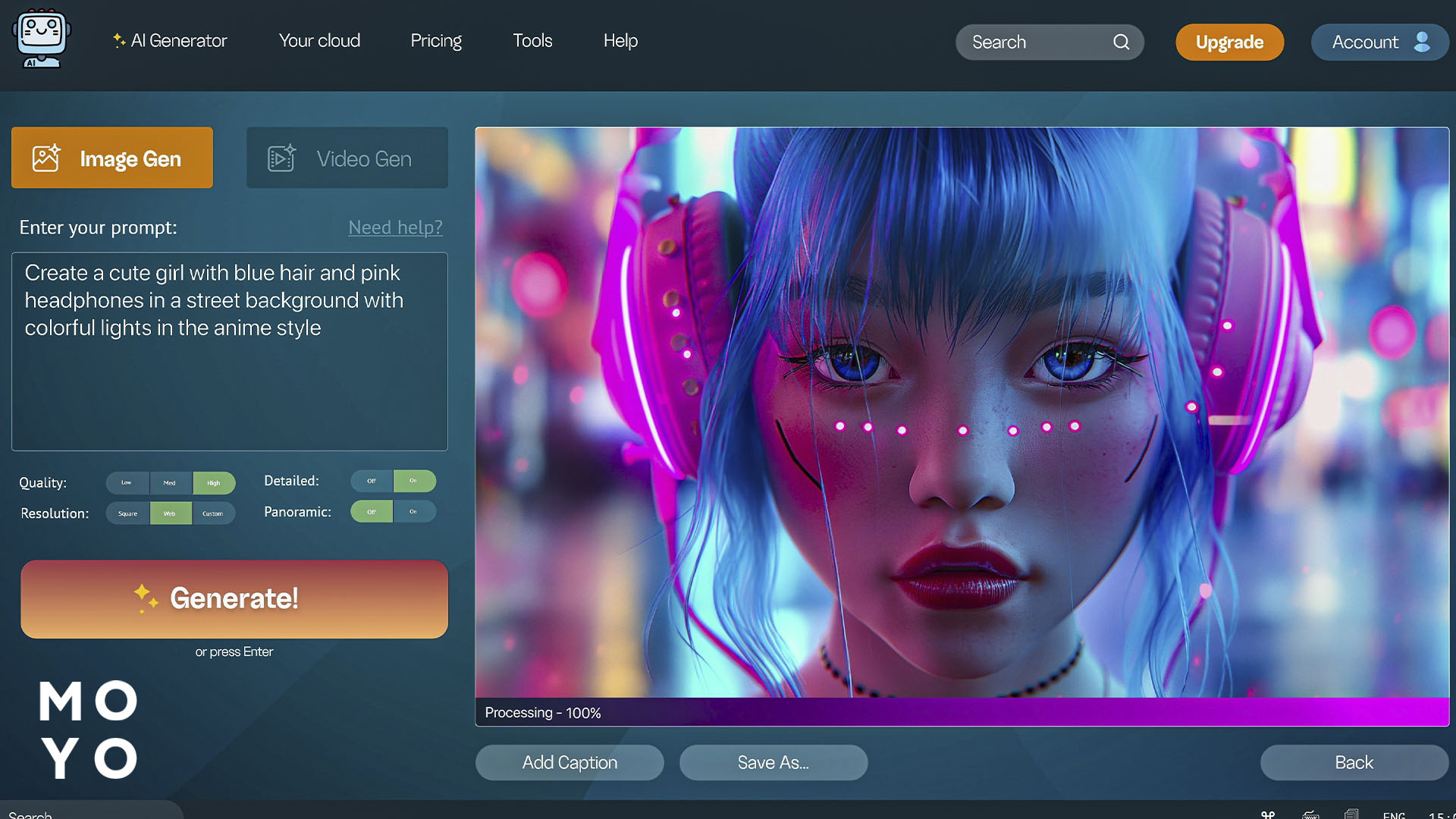Select High quality option
1456x819 pixels.
[213, 482]
